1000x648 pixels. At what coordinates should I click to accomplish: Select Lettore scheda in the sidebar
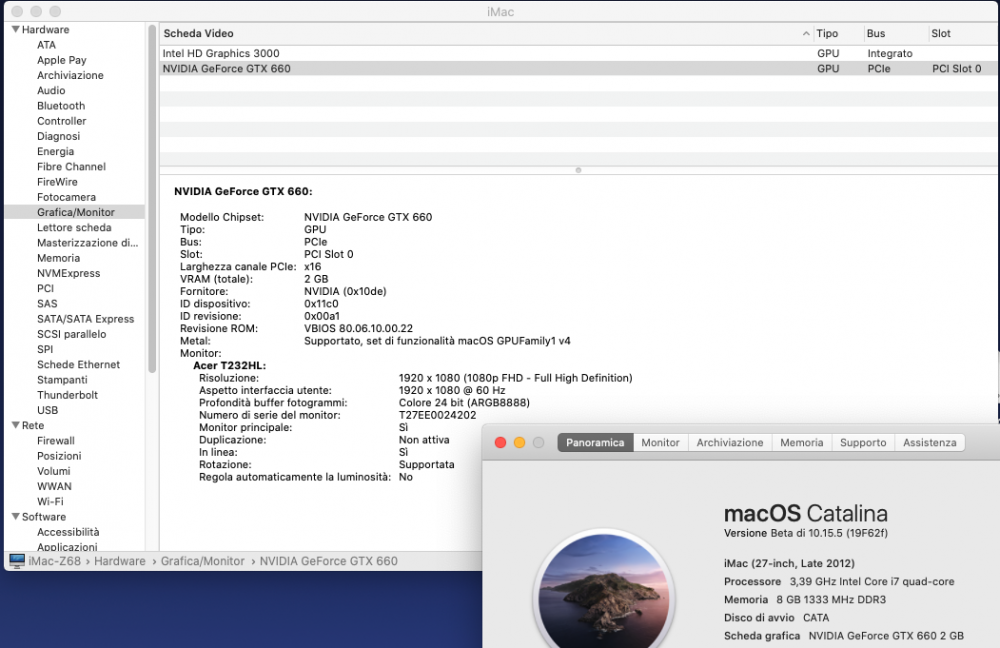point(74,228)
